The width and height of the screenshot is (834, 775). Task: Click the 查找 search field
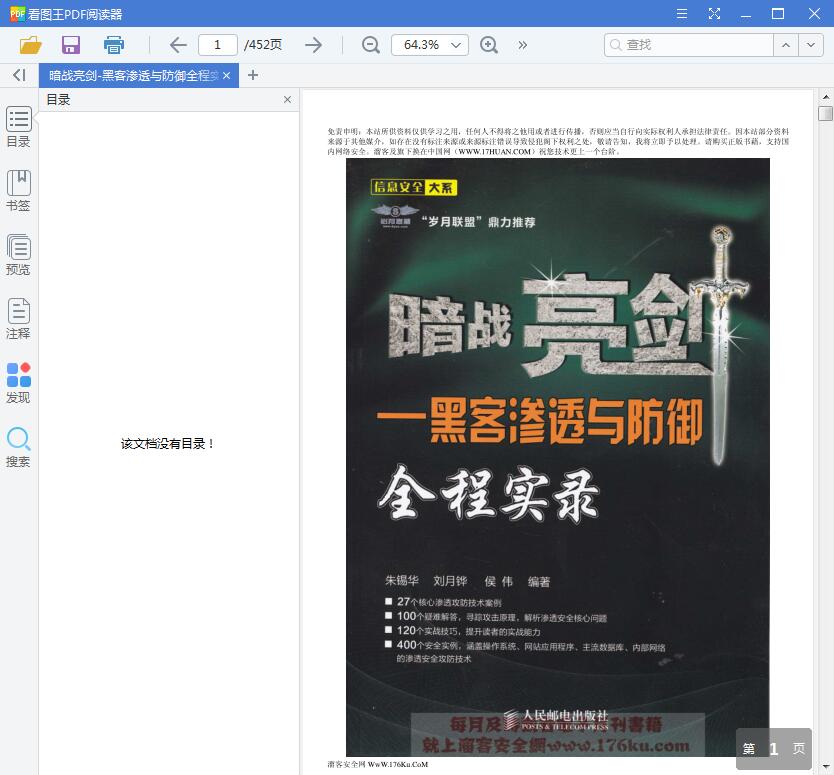(688, 45)
